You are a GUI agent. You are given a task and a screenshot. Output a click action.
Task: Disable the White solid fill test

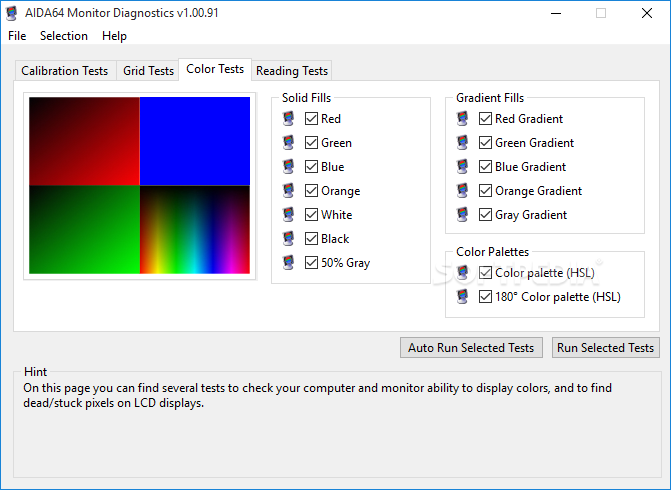click(311, 214)
